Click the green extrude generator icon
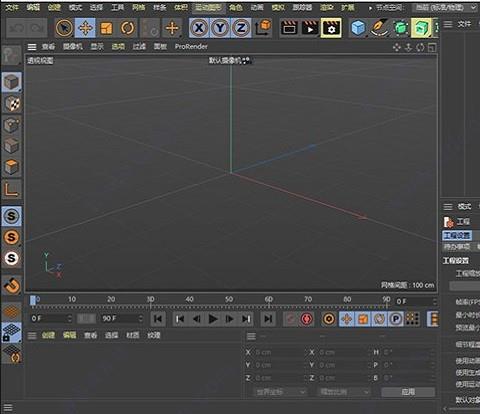The height and width of the screenshot is (414, 480). point(421,28)
